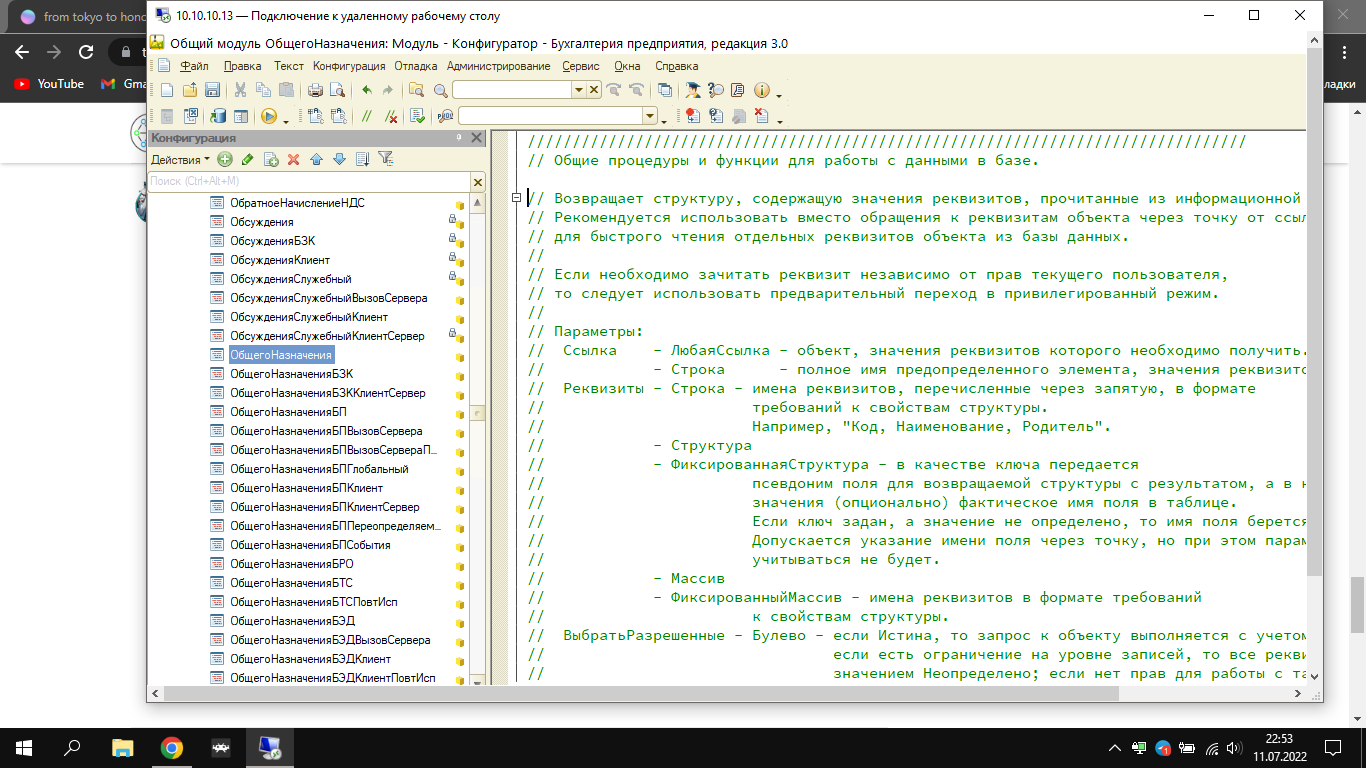Viewport: 1366px width, 768px height.
Task: Click the green pencil Edit icon
Action: pyautogui.click(x=247, y=159)
